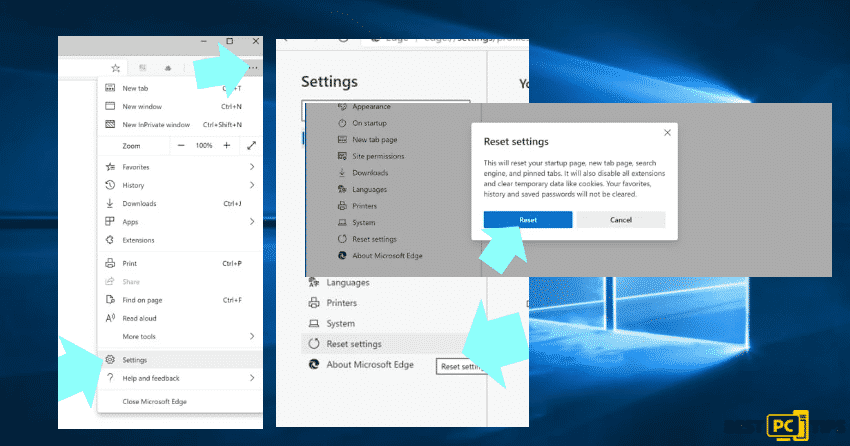Click the Downloads arrow icon in menu
The image size is (850, 446).
(110, 203)
